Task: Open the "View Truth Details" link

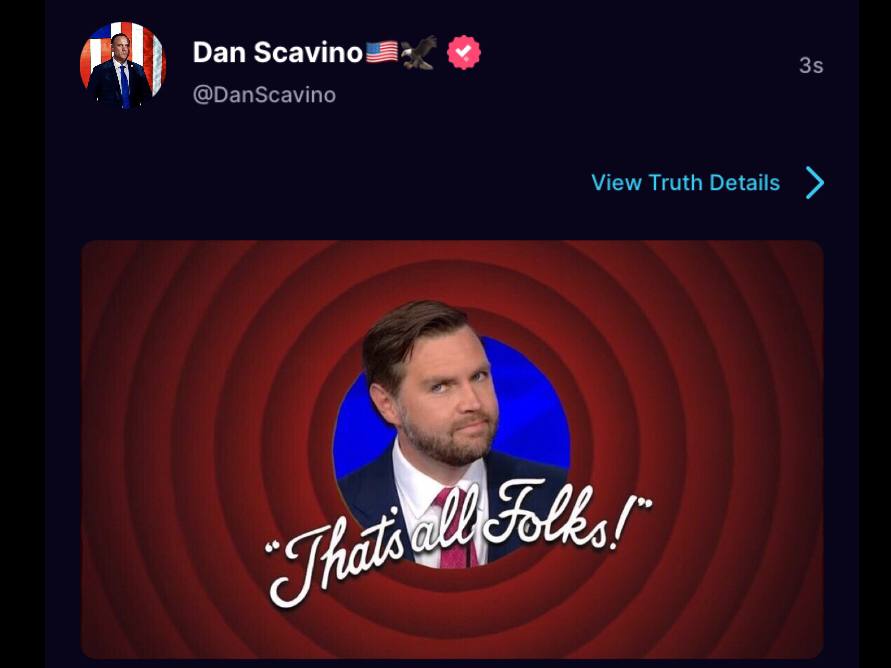Action: (x=685, y=182)
